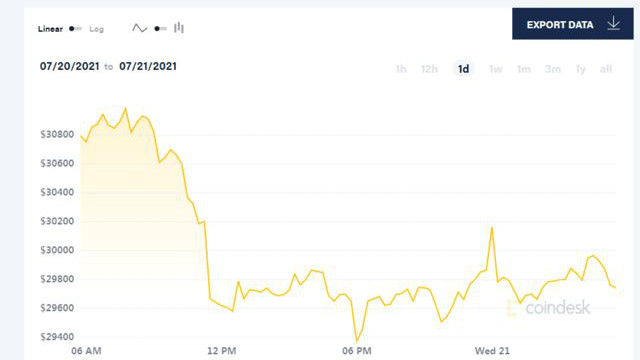Viewport: 640px width, 360px height.
Task: Toggle the line/candlestick chart switch
Action: tap(160, 29)
